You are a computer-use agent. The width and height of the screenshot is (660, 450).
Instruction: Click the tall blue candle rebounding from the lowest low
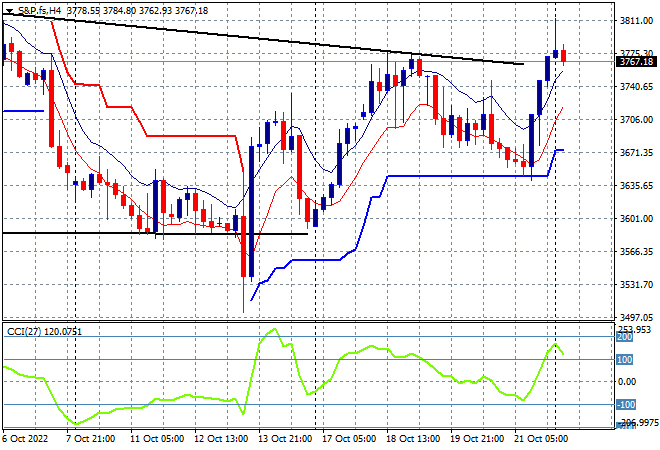click(252, 211)
